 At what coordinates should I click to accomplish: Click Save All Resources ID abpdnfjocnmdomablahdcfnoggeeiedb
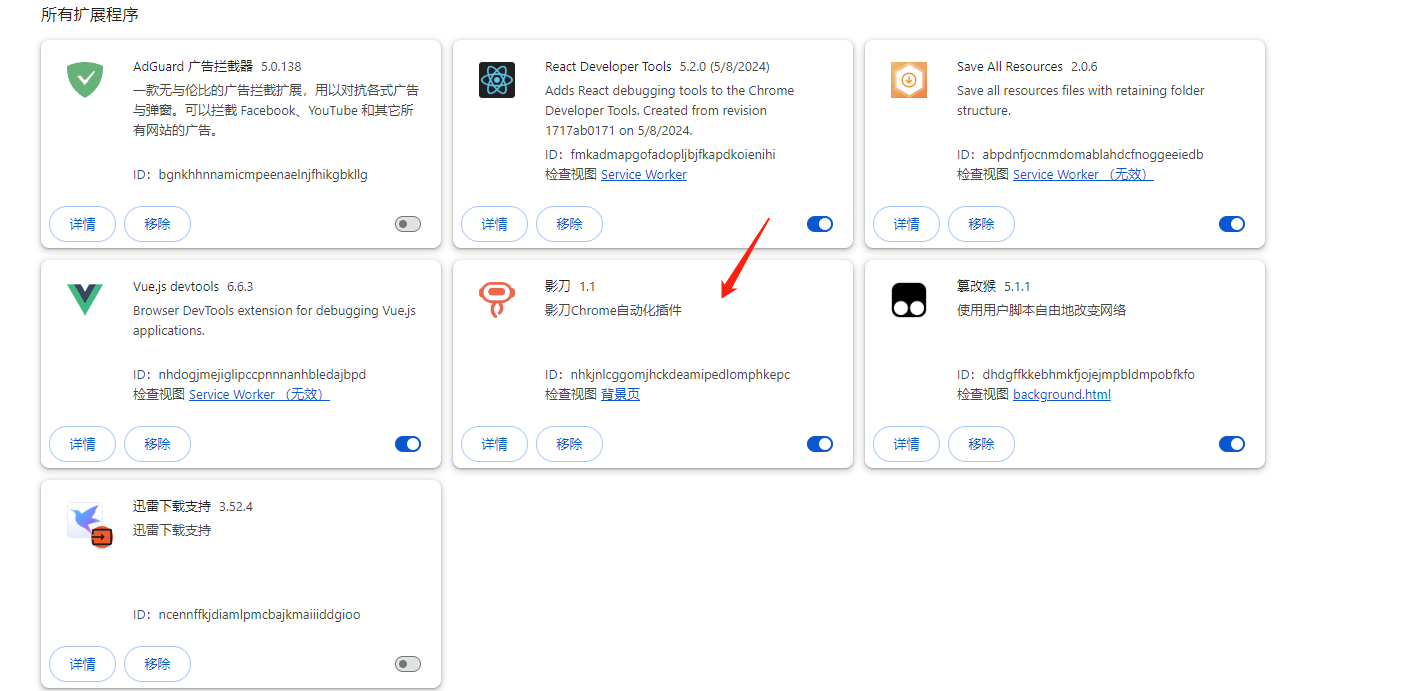click(x=1080, y=154)
